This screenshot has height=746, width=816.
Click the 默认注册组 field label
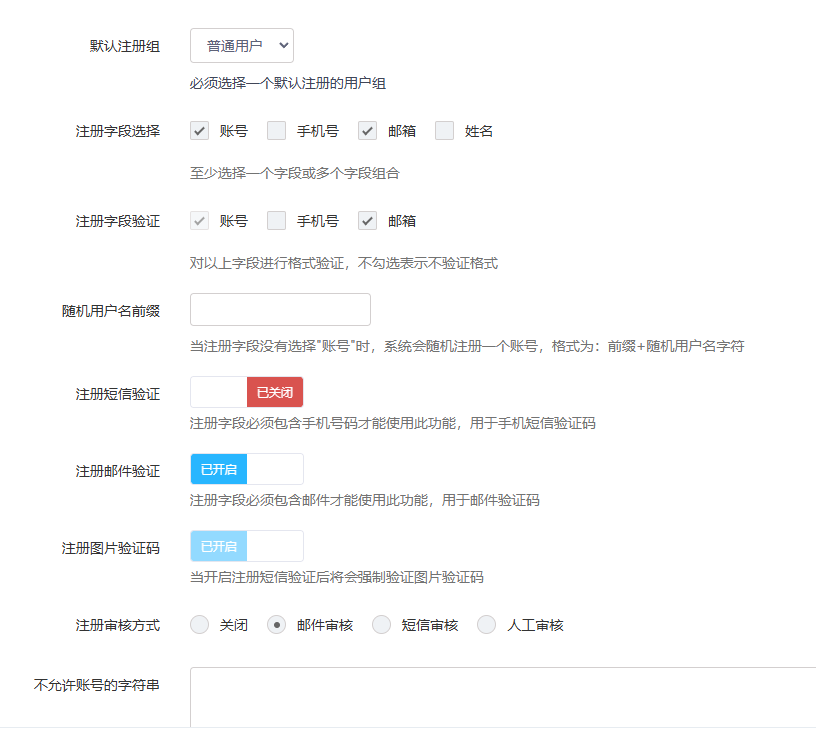(x=125, y=46)
